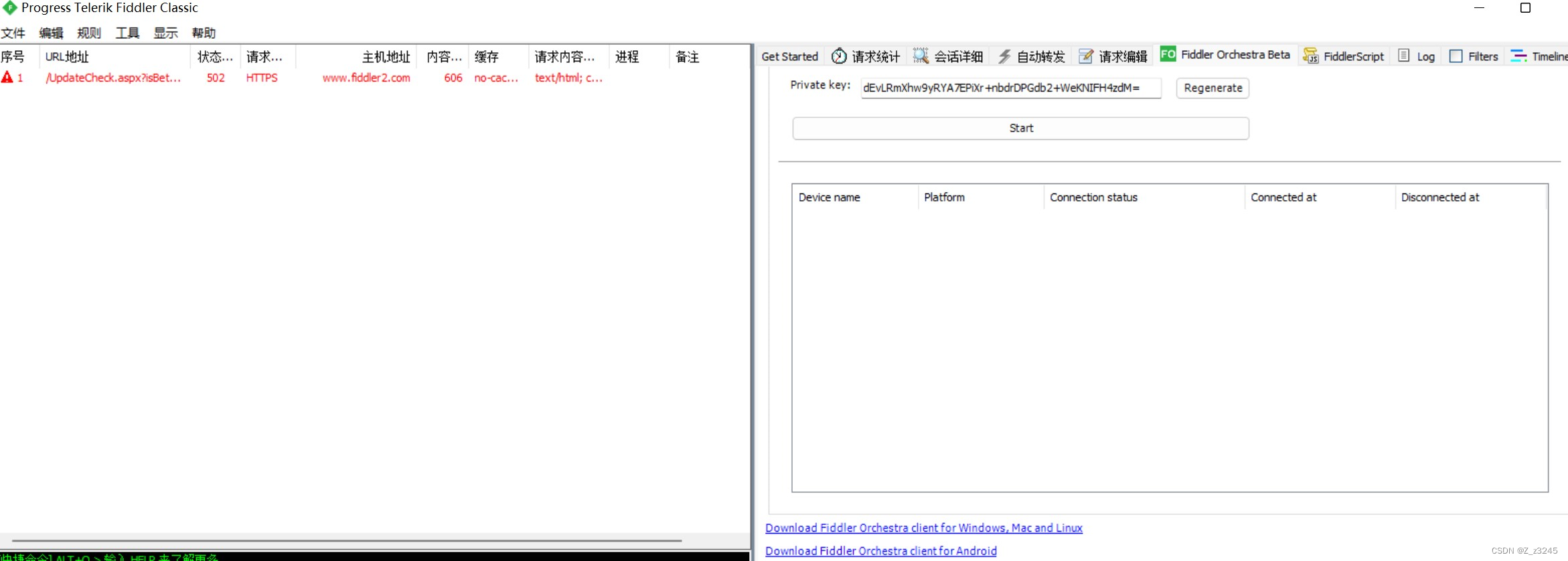
Task: Maximize the Fiddler window
Action: (1525, 8)
